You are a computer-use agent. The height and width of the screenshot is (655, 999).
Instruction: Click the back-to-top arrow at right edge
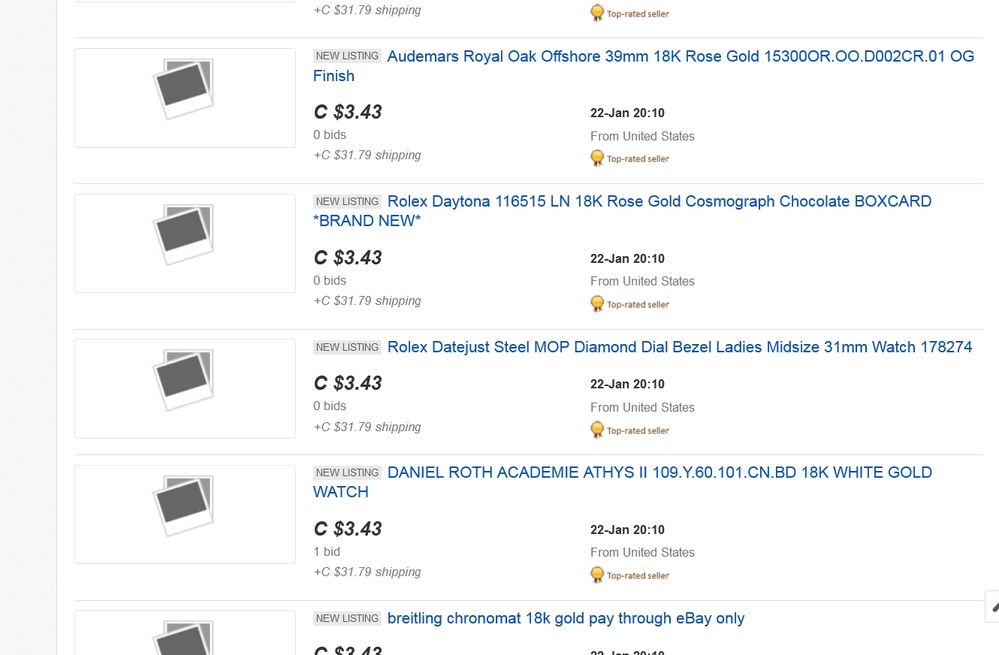993,607
